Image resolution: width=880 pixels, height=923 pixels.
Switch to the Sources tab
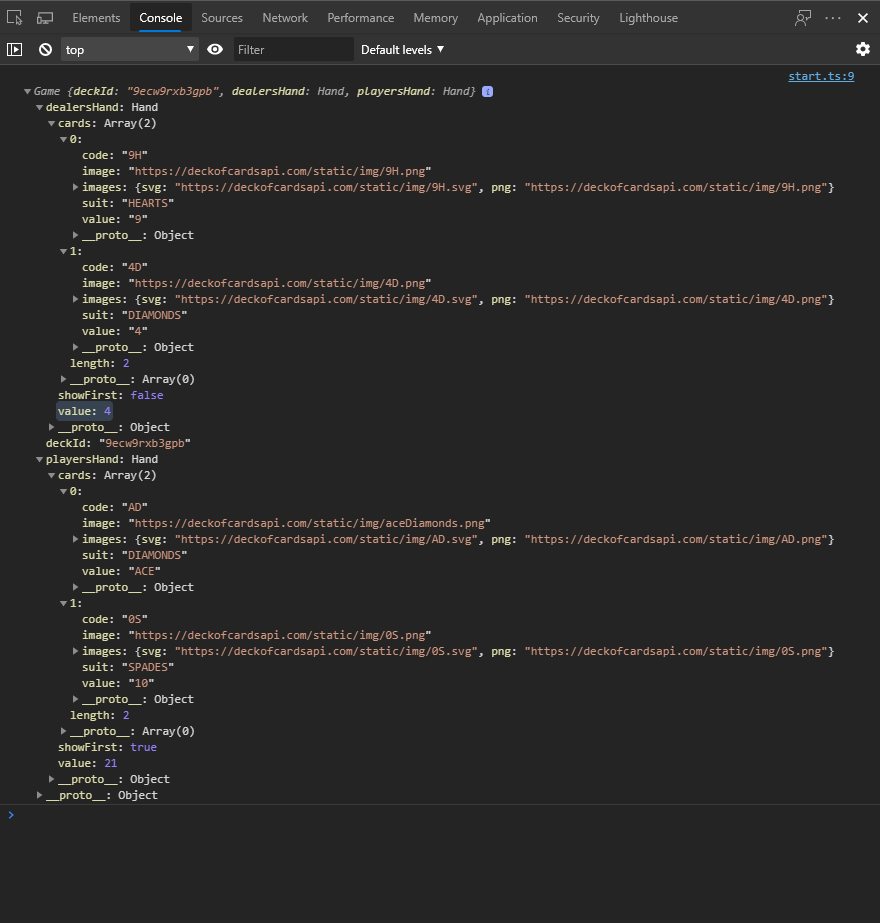click(x=222, y=17)
